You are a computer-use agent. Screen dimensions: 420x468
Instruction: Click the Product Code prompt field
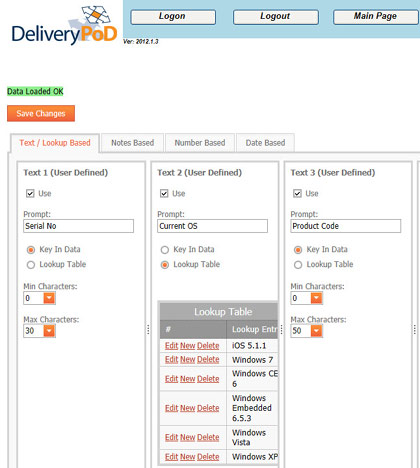click(x=346, y=226)
